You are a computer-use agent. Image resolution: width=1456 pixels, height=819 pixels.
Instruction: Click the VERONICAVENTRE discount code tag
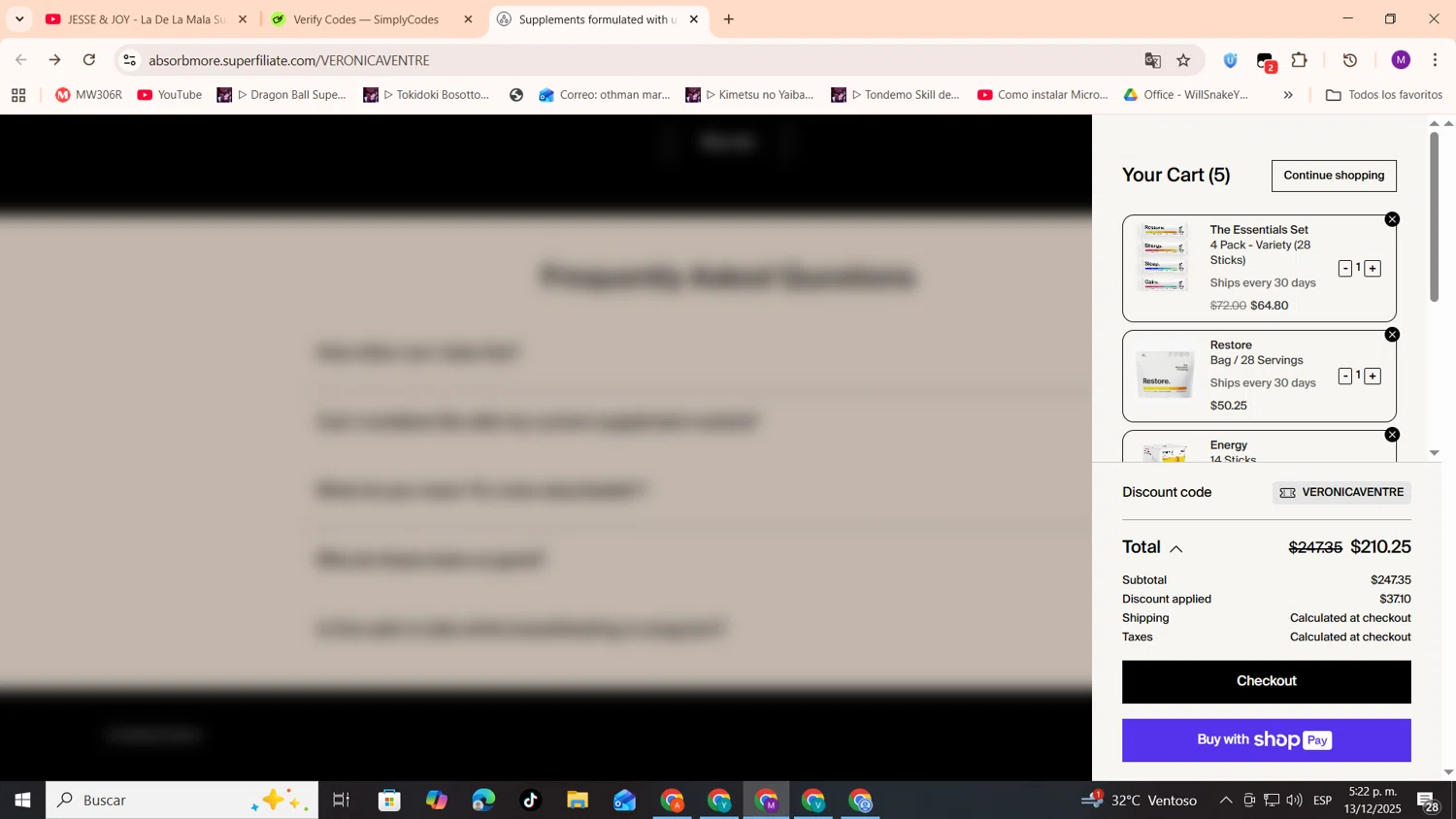[1341, 492]
